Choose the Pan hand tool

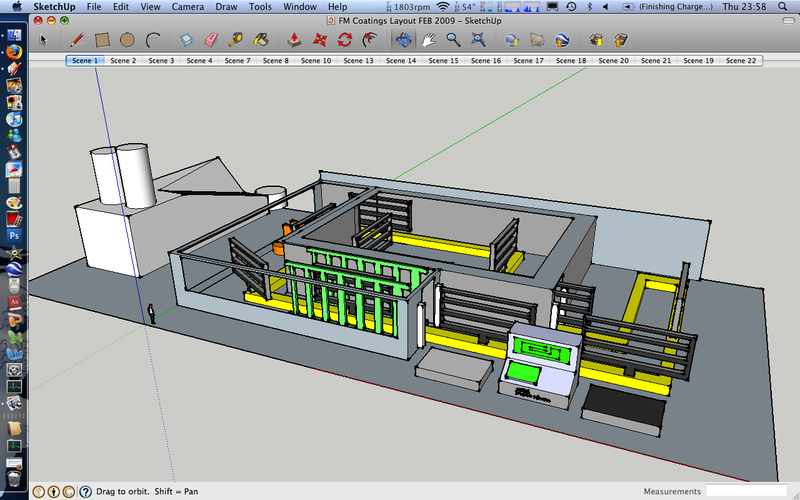click(x=428, y=40)
